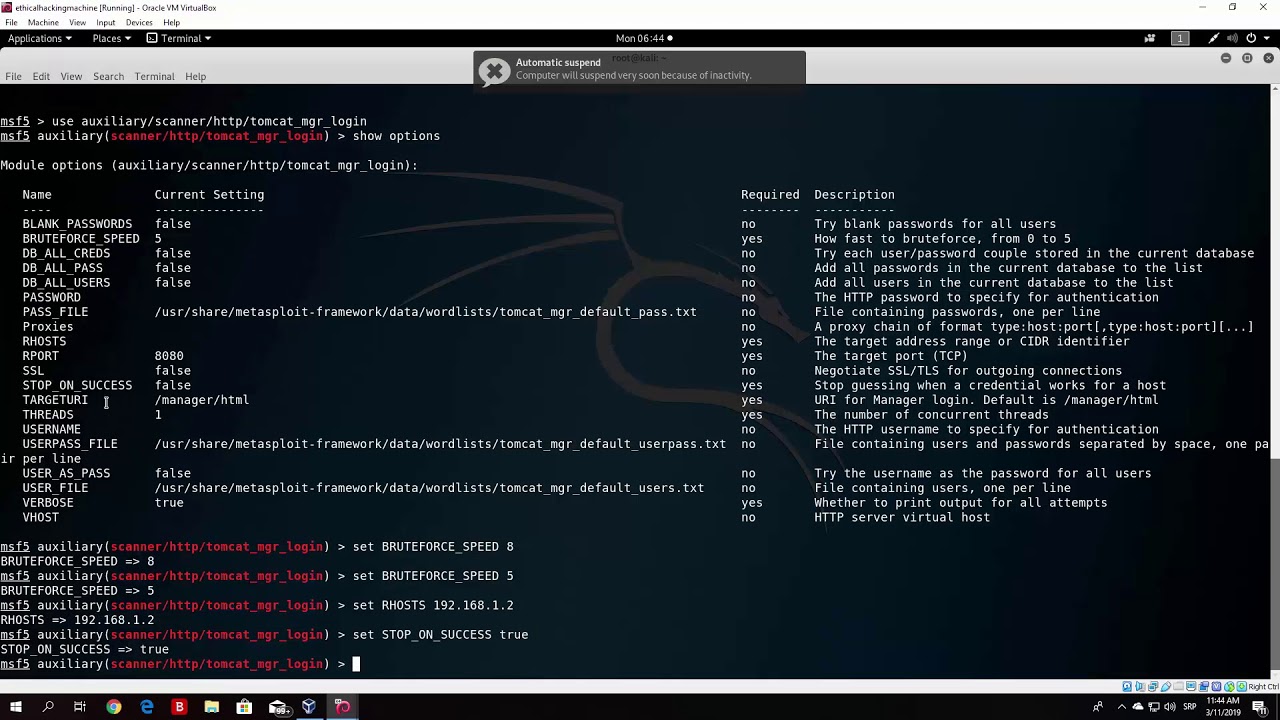The height and width of the screenshot is (720, 1280).
Task: Click terminal scrollbar up arrow
Action: click(x=1275, y=90)
